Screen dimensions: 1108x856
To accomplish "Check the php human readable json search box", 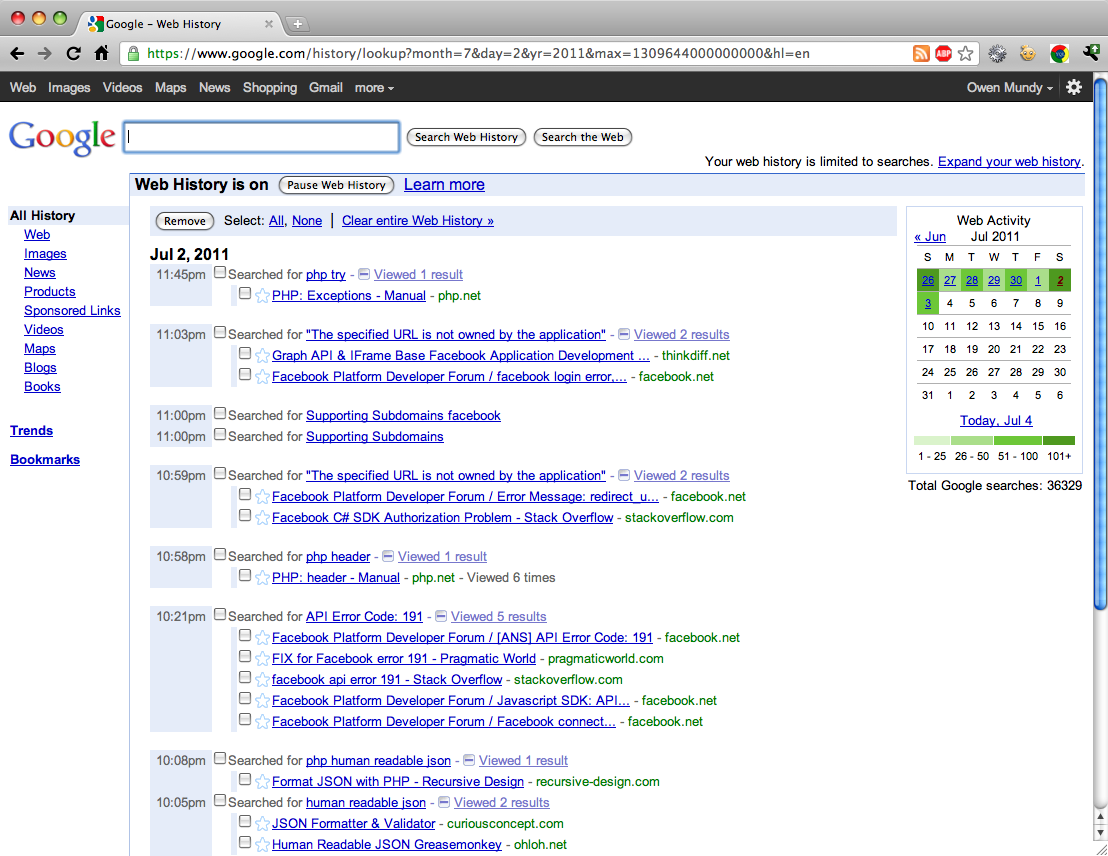I will coord(220,758).
